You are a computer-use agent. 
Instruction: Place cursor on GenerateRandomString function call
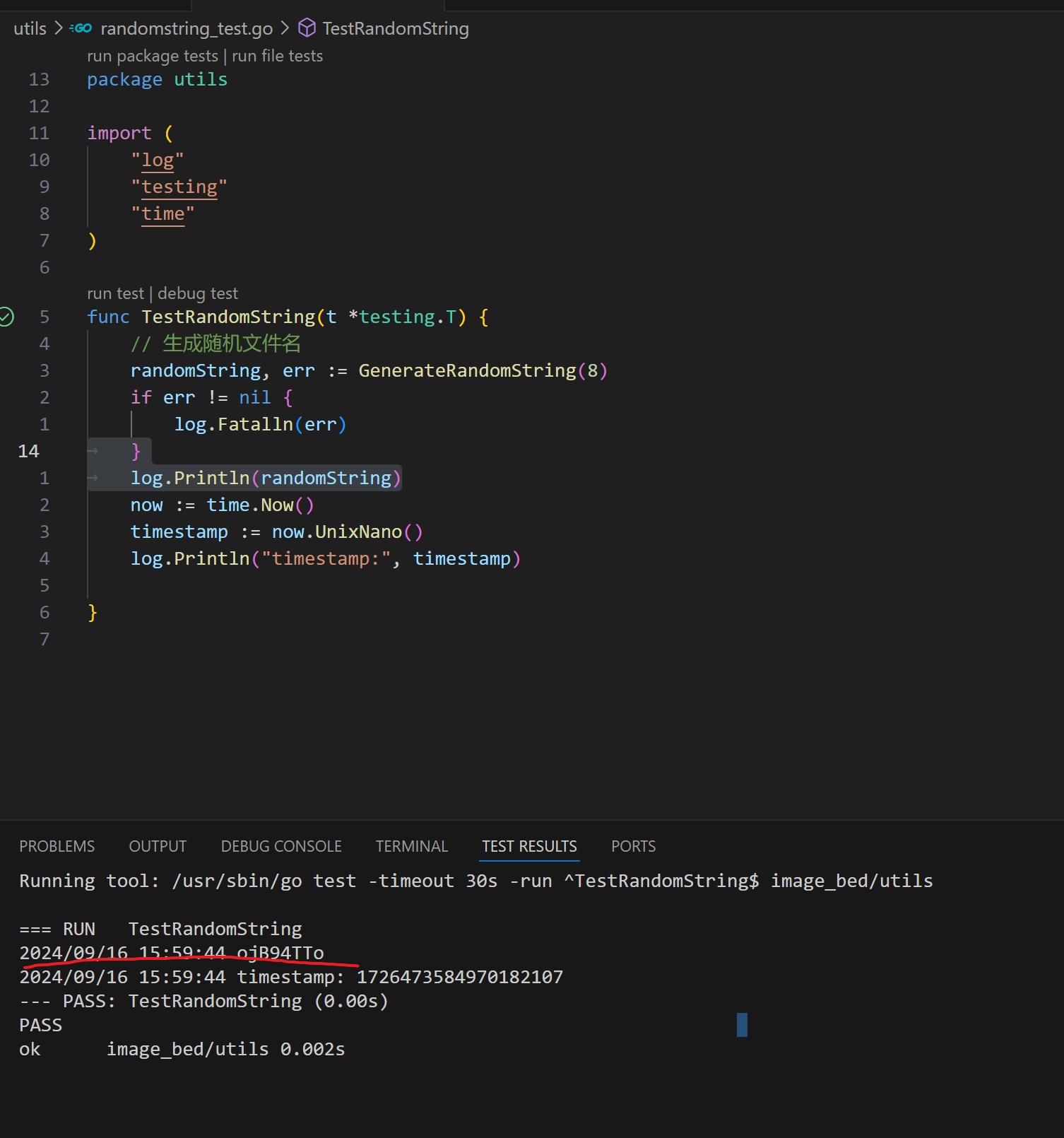[467, 370]
